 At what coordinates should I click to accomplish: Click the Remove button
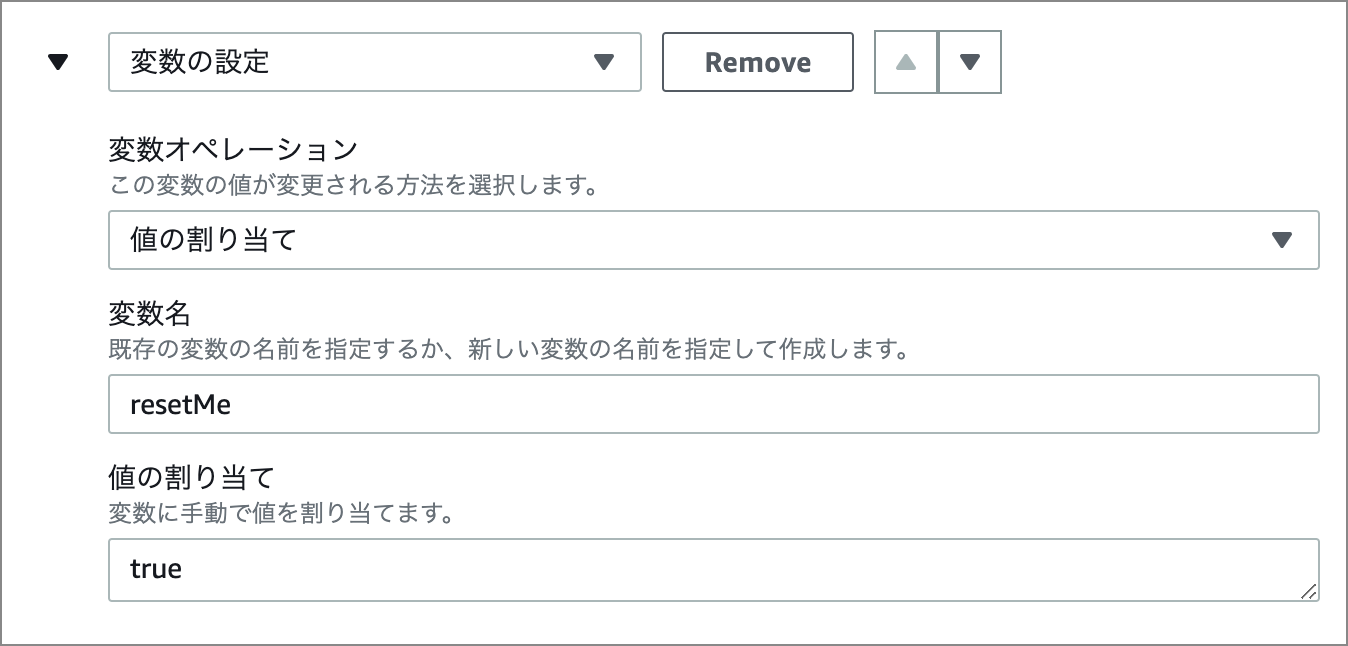[757, 61]
